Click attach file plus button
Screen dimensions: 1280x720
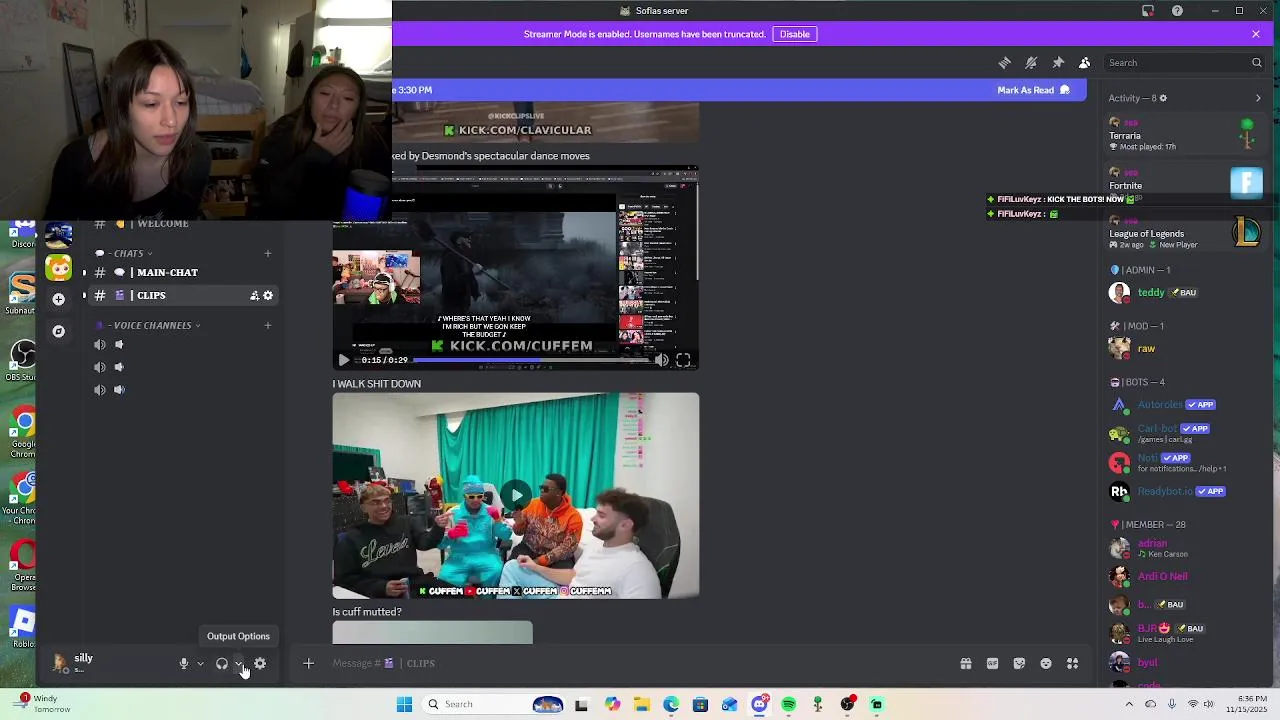click(x=308, y=664)
